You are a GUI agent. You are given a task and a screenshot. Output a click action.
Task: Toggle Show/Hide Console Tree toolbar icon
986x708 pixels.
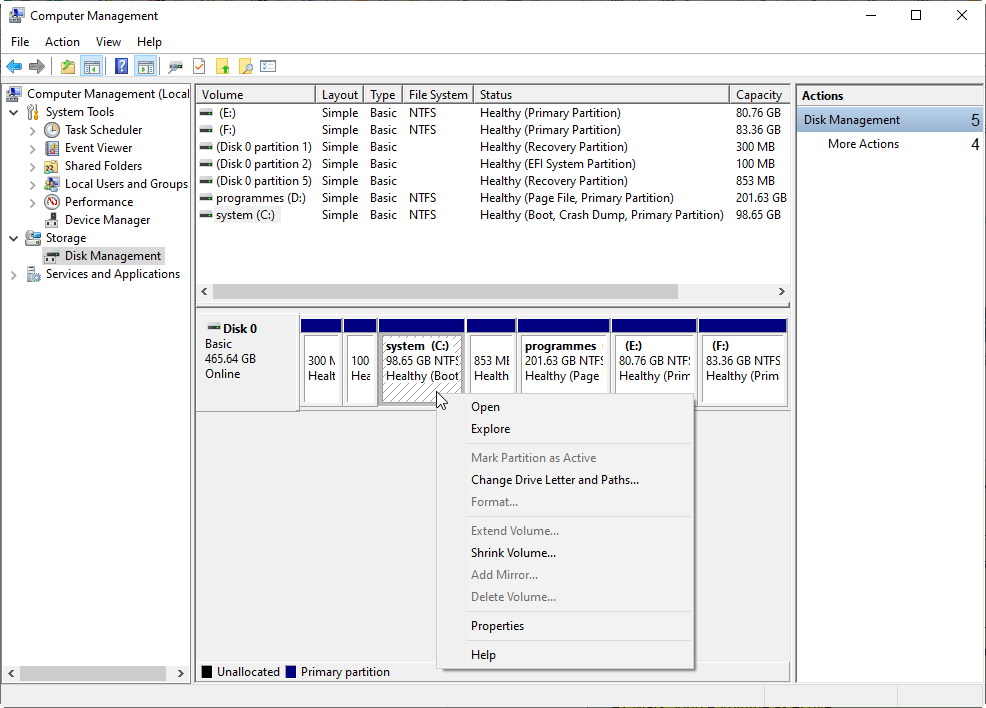click(x=92, y=66)
